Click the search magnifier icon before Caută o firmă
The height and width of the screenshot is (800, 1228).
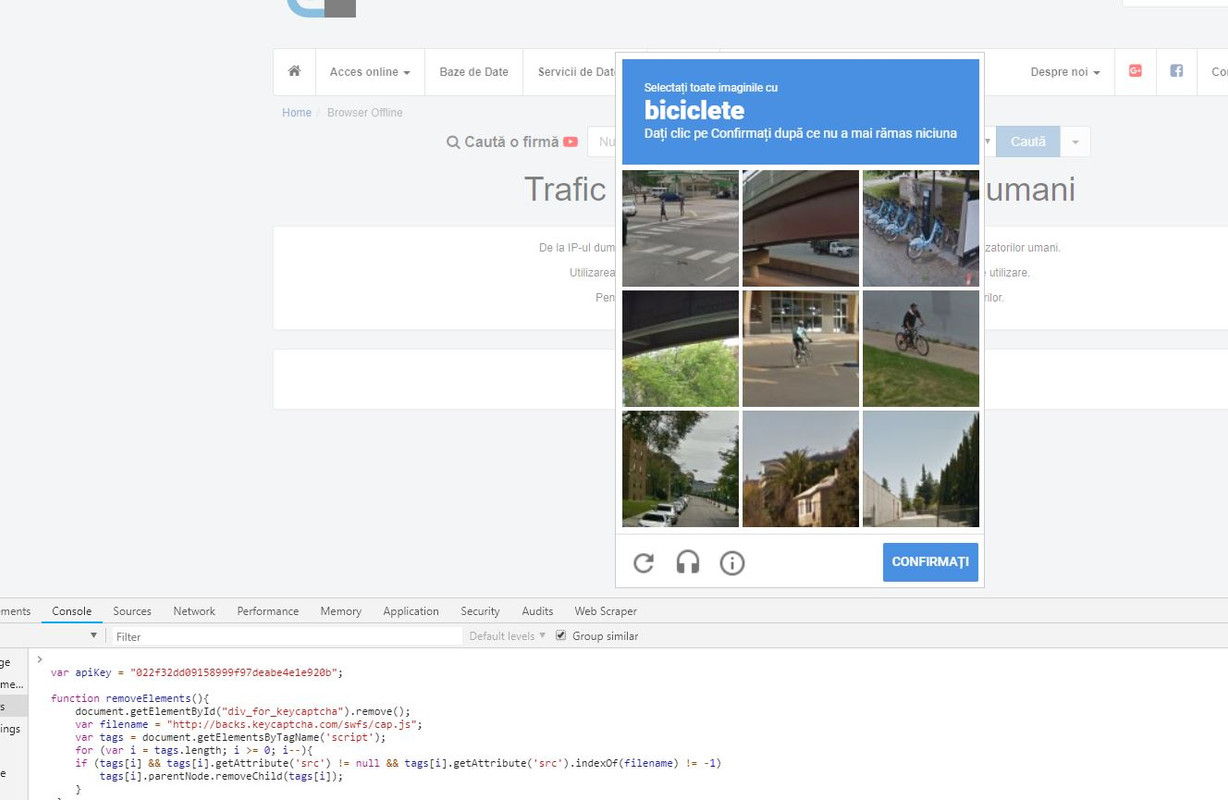tap(453, 142)
